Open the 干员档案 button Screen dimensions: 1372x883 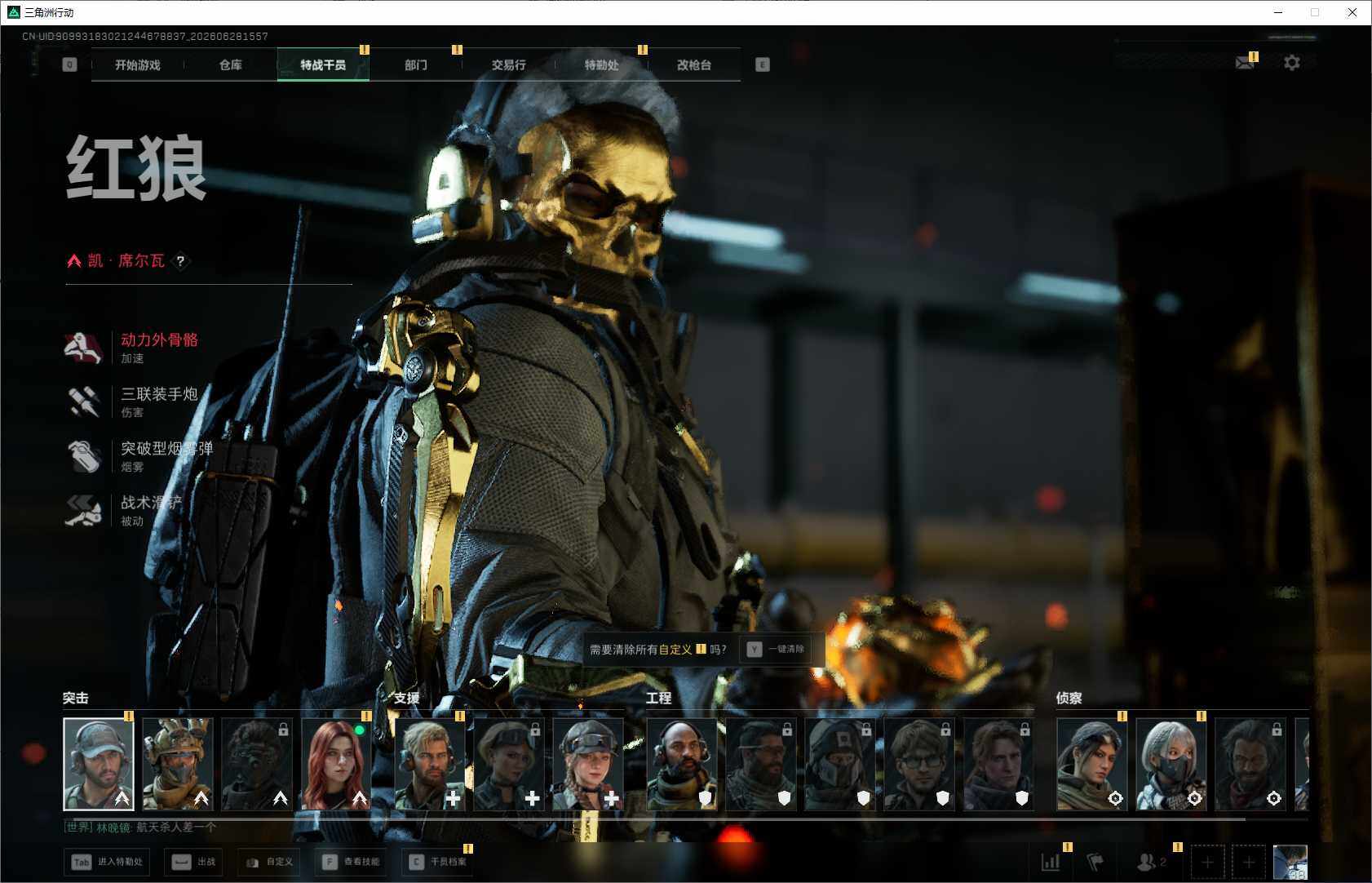coord(438,862)
